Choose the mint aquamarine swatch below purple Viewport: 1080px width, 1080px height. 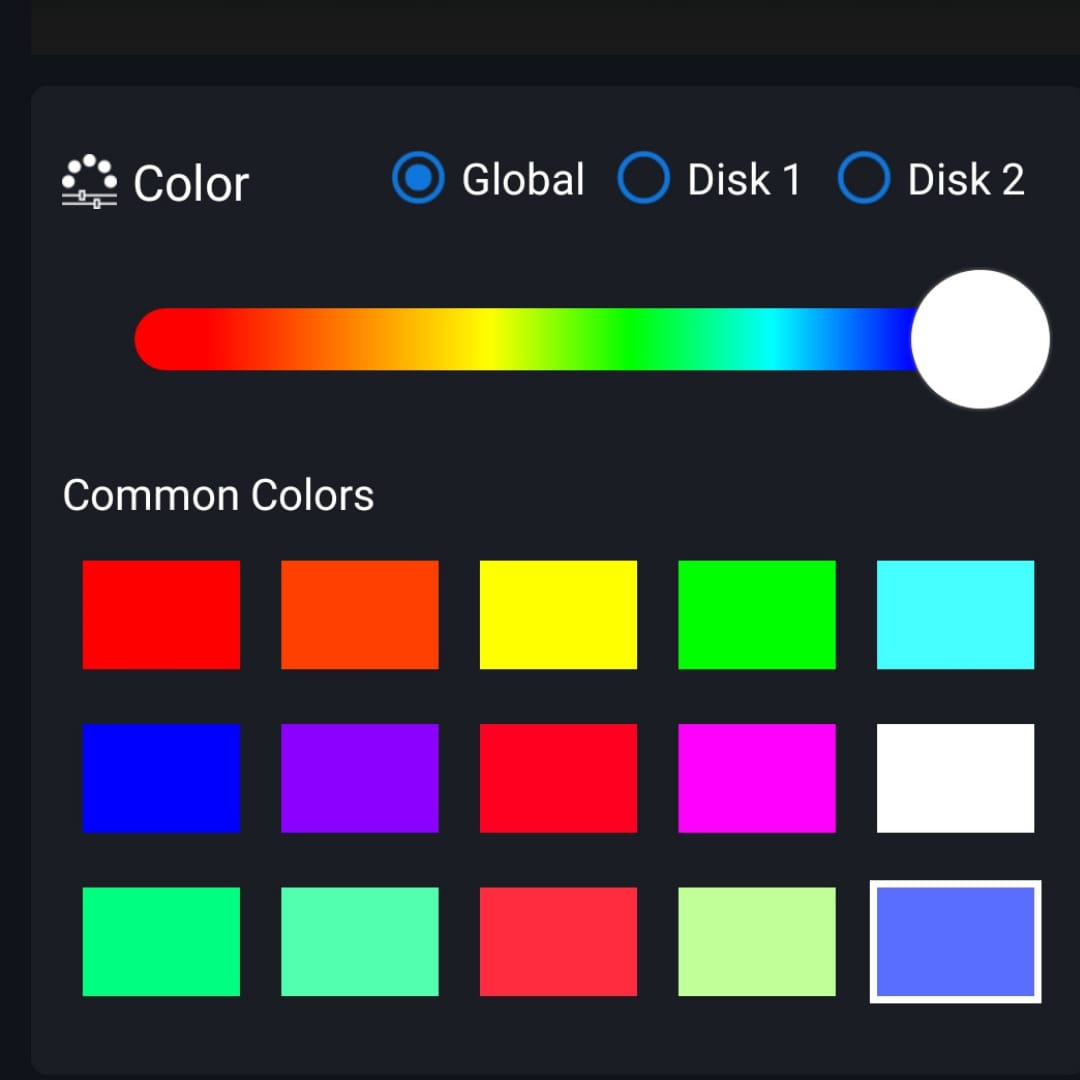click(360, 942)
